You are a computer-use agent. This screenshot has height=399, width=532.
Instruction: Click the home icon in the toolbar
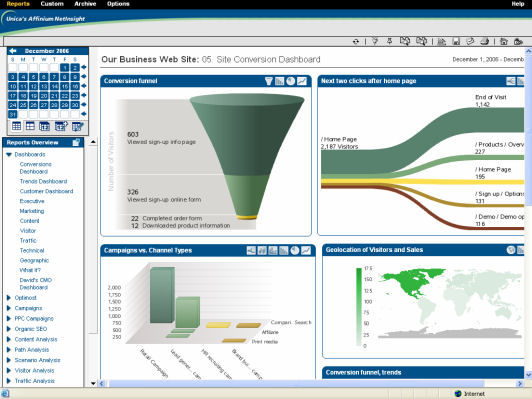coord(504,41)
